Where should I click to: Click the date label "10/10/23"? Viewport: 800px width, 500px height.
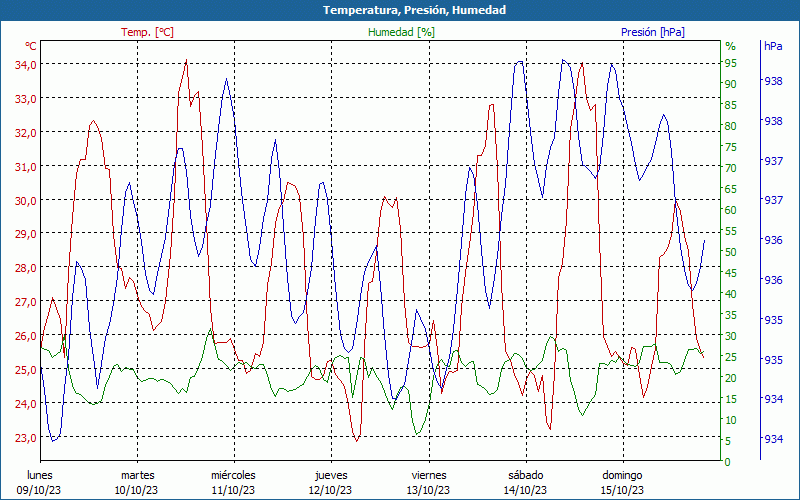(136, 490)
